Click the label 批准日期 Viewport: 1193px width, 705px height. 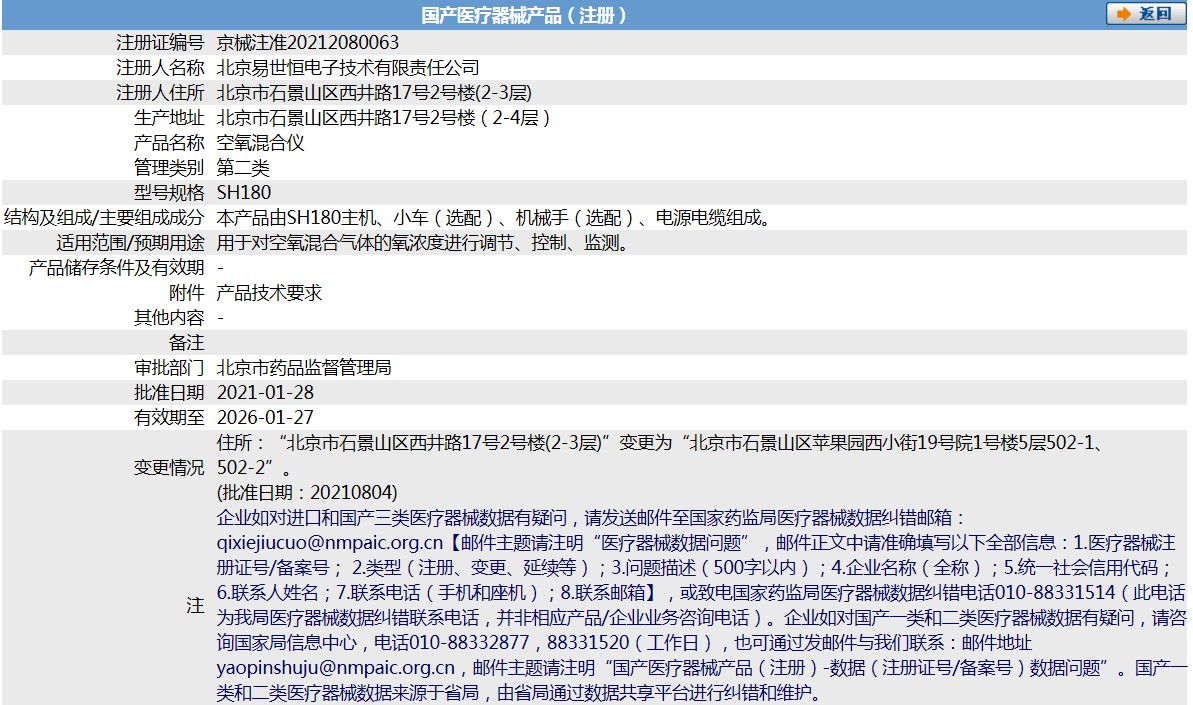tap(169, 392)
